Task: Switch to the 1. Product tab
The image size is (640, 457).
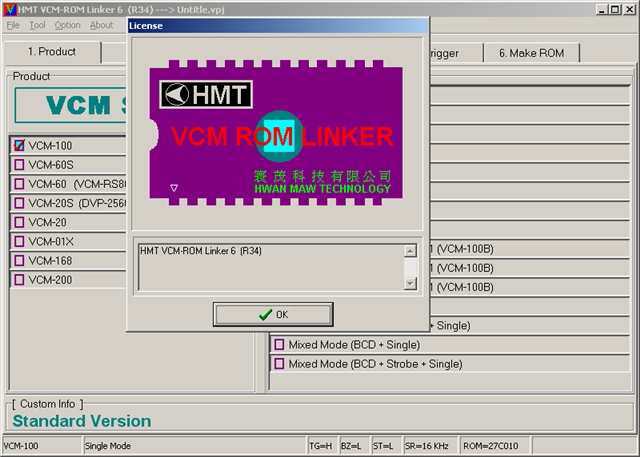Action: pos(52,52)
